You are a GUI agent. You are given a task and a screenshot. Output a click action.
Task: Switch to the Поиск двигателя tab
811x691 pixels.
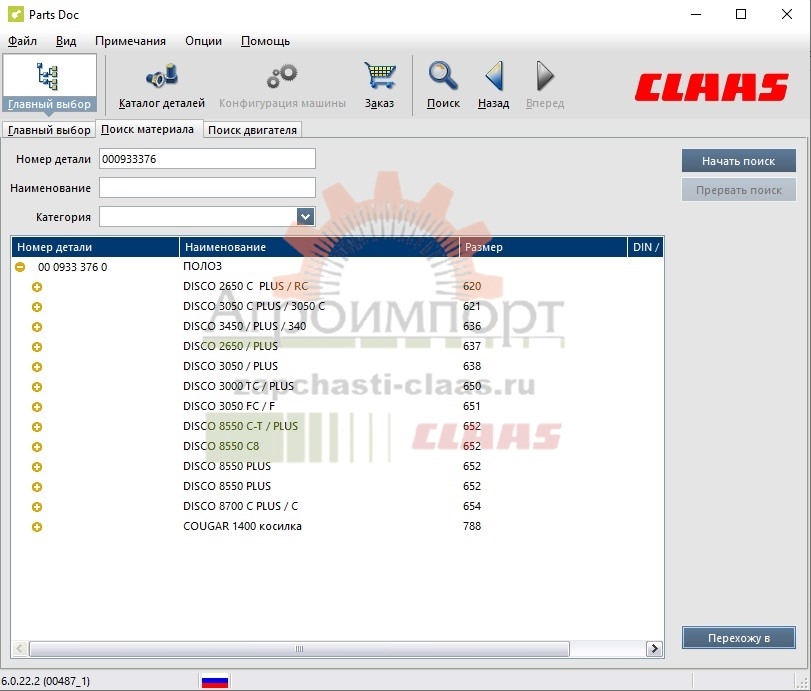252,130
